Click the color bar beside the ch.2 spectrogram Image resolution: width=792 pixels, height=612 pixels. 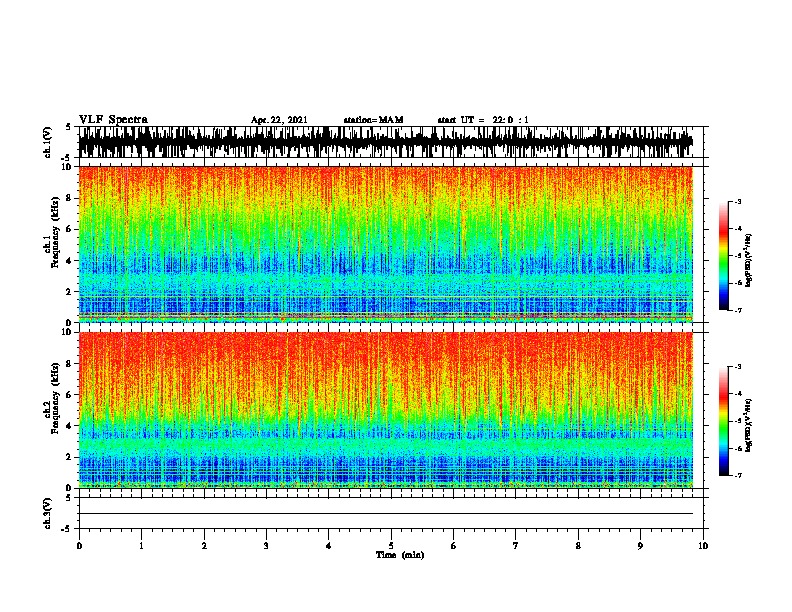724,421
